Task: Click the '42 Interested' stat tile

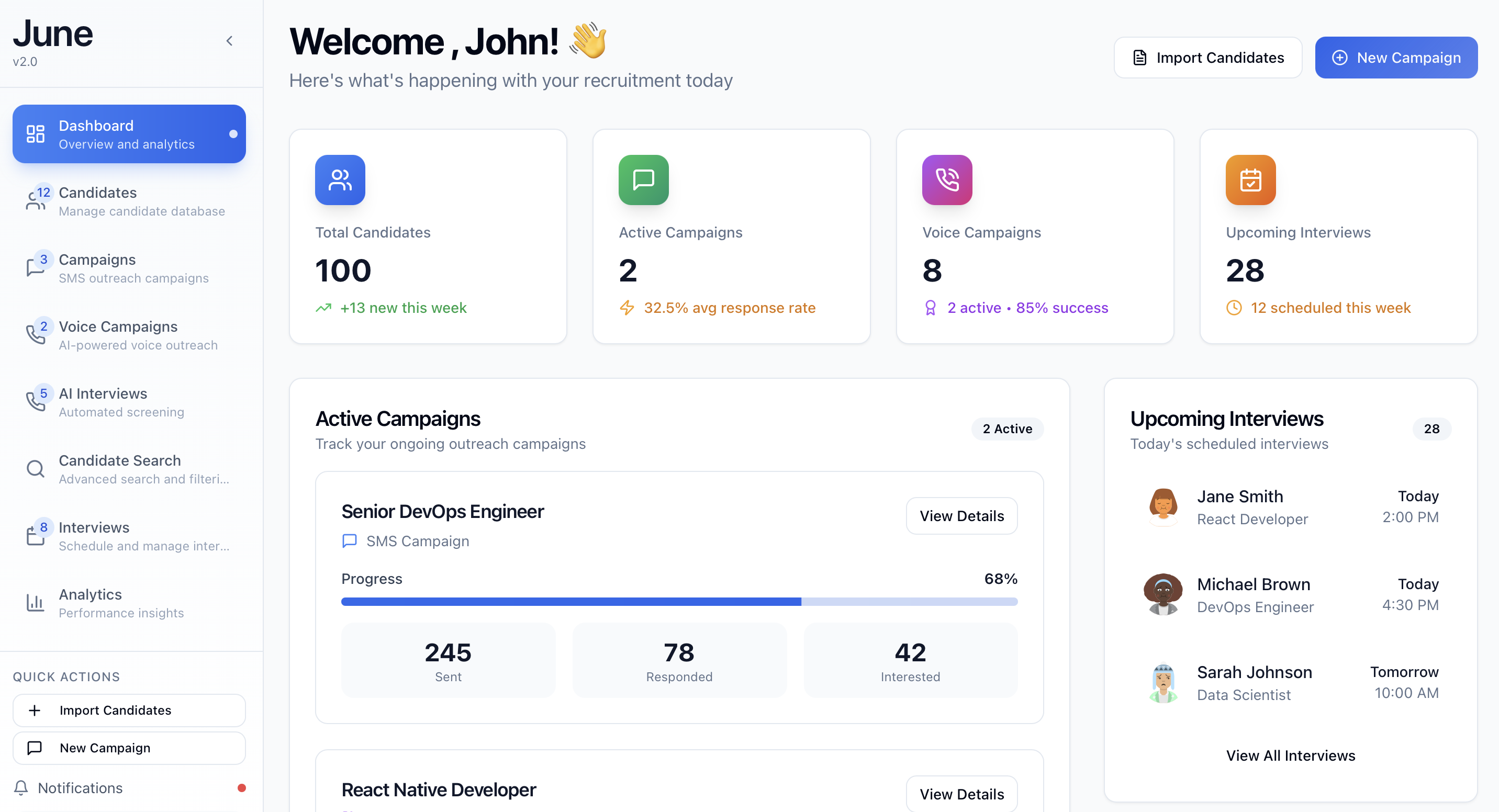Action: [910, 660]
